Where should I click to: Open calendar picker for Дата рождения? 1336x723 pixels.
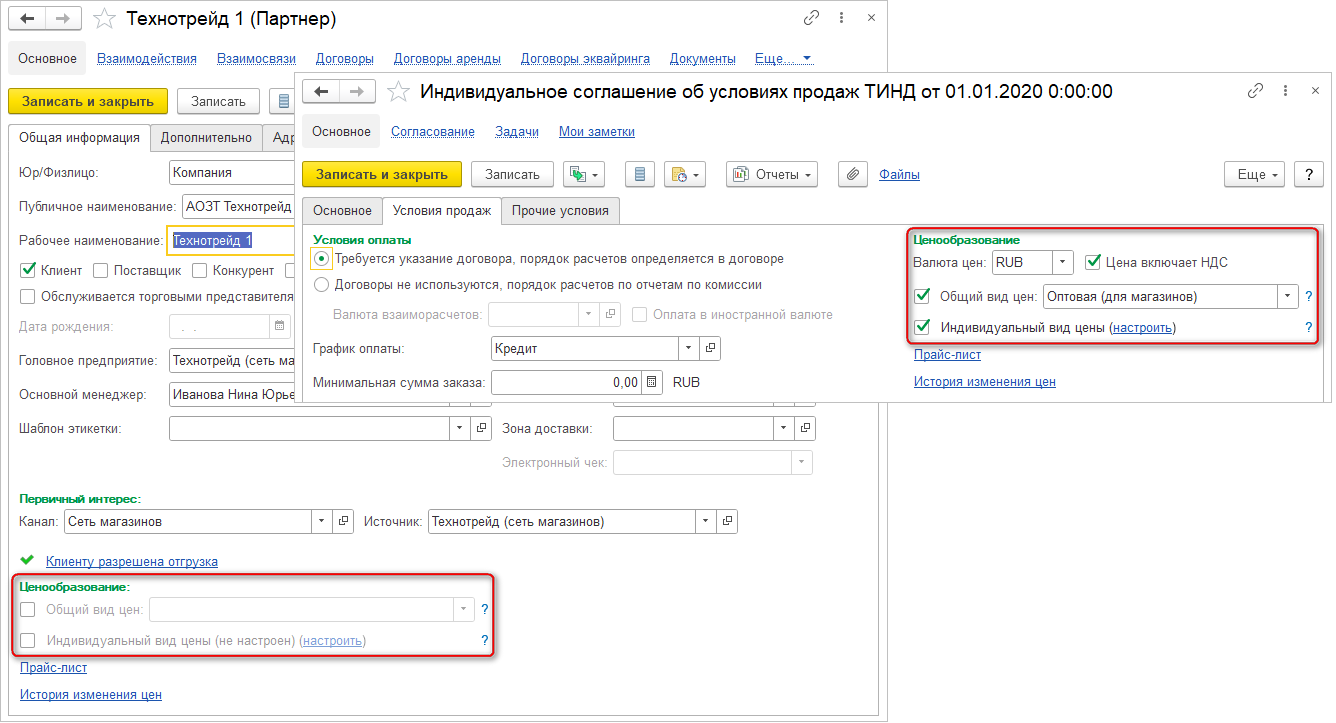(279, 327)
